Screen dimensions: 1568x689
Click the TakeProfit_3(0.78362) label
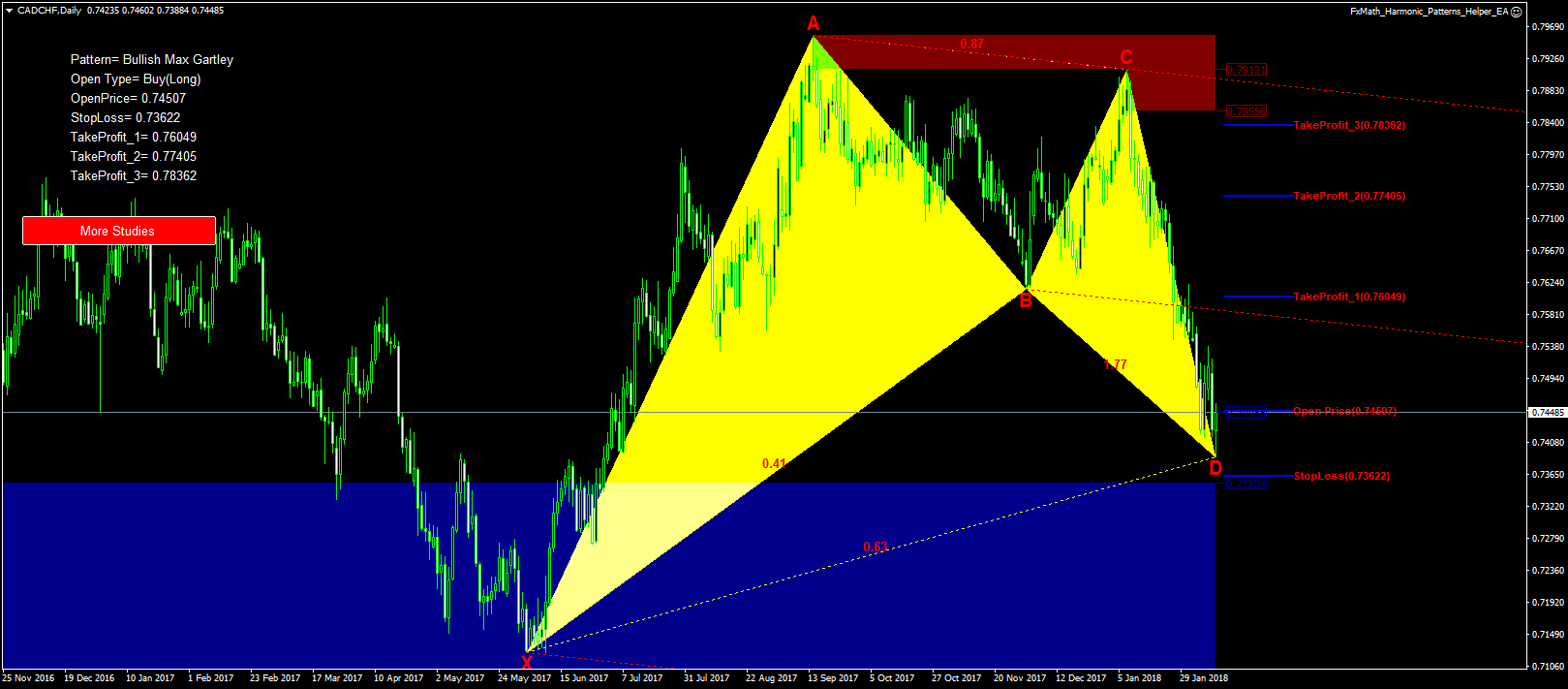pos(1349,125)
